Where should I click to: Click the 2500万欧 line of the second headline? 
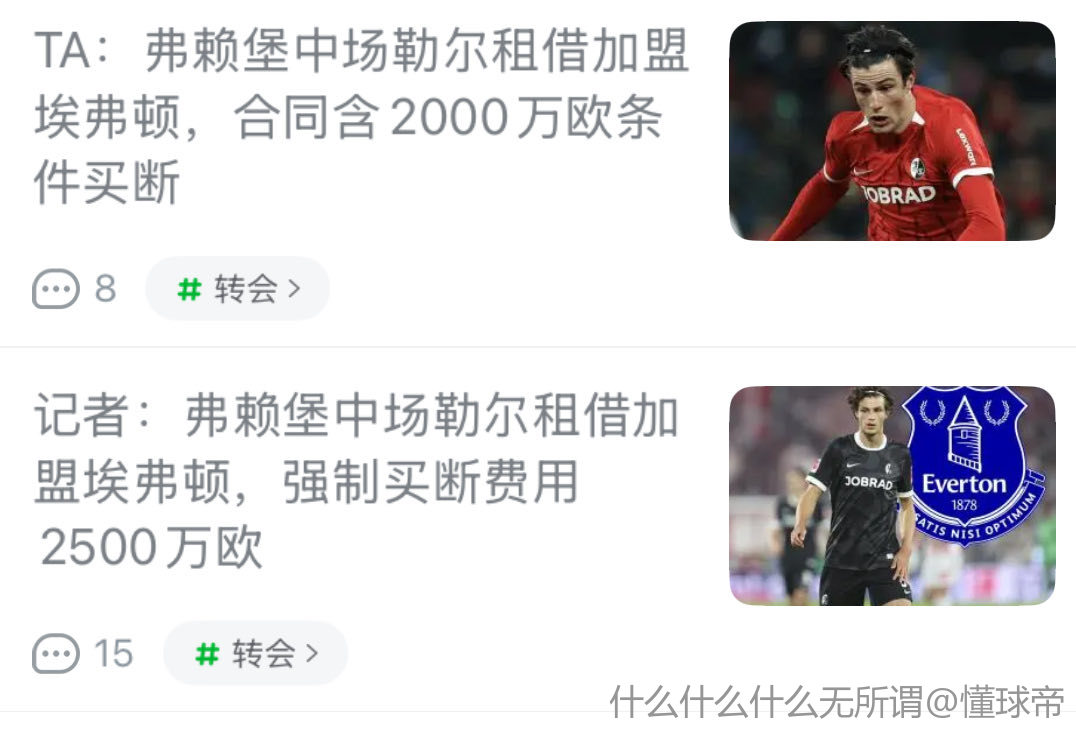pyautogui.click(x=151, y=547)
